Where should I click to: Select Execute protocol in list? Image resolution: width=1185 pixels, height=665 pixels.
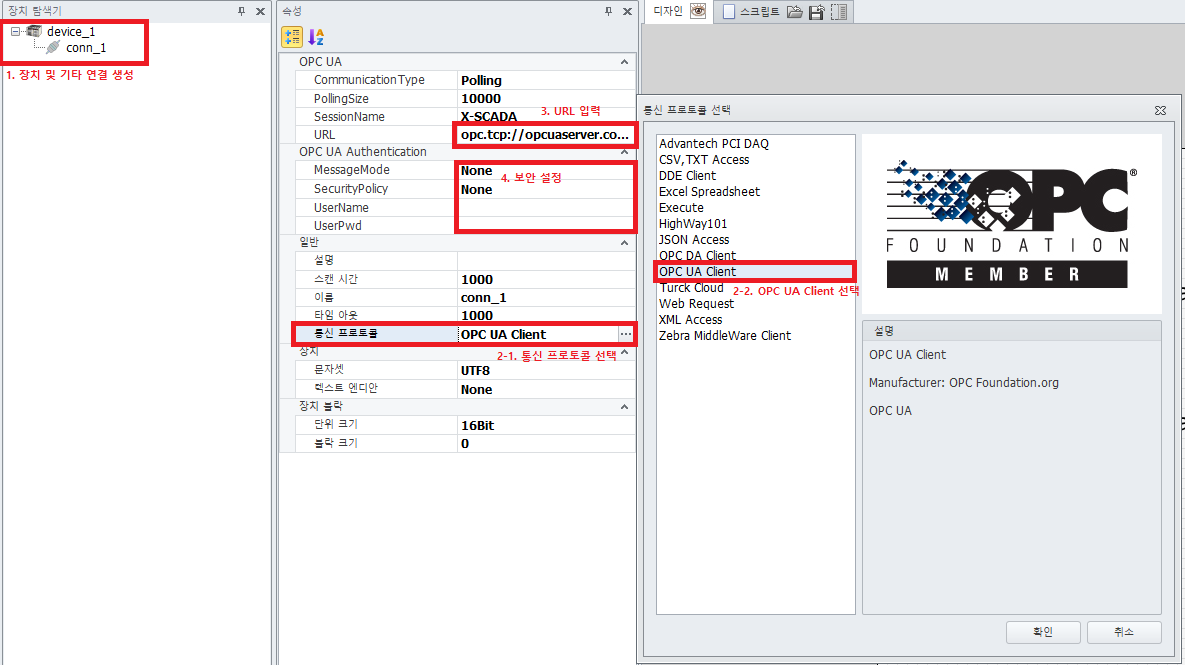(681, 207)
